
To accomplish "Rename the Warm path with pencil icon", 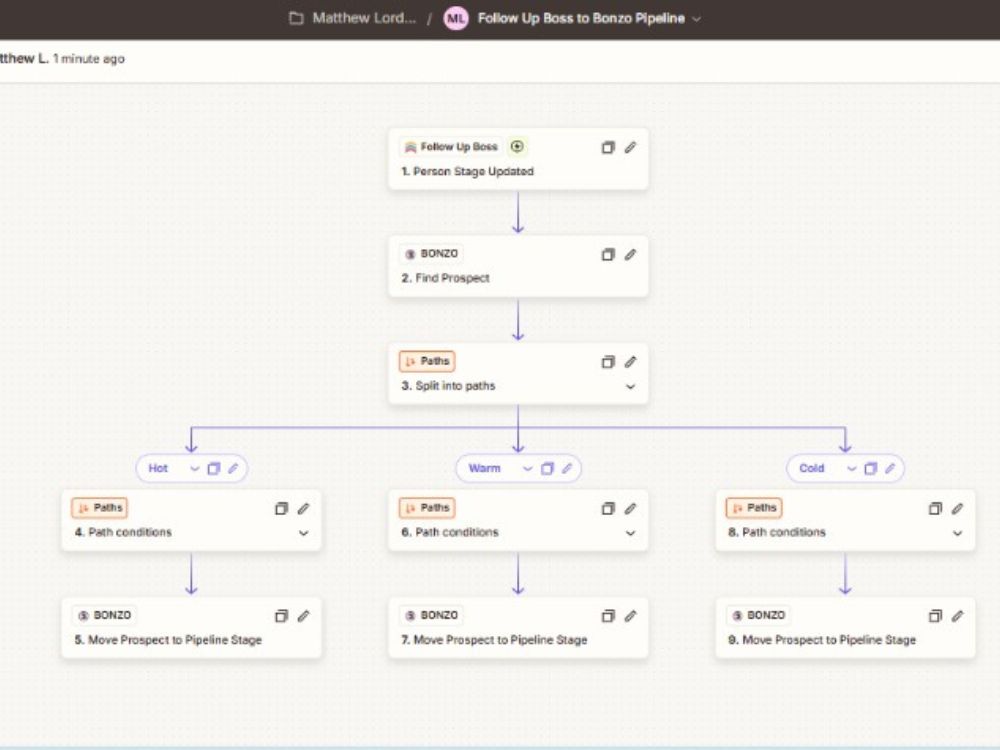I will point(567,469).
